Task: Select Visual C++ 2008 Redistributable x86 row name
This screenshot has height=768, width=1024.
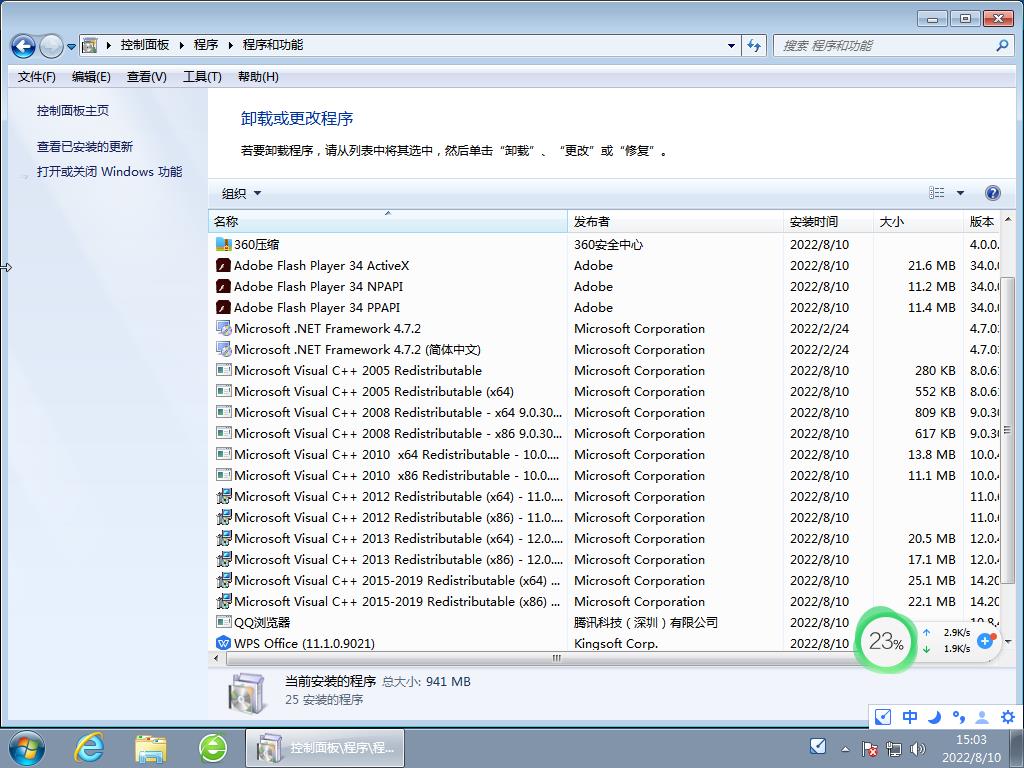Action: (x=398, y=433)
